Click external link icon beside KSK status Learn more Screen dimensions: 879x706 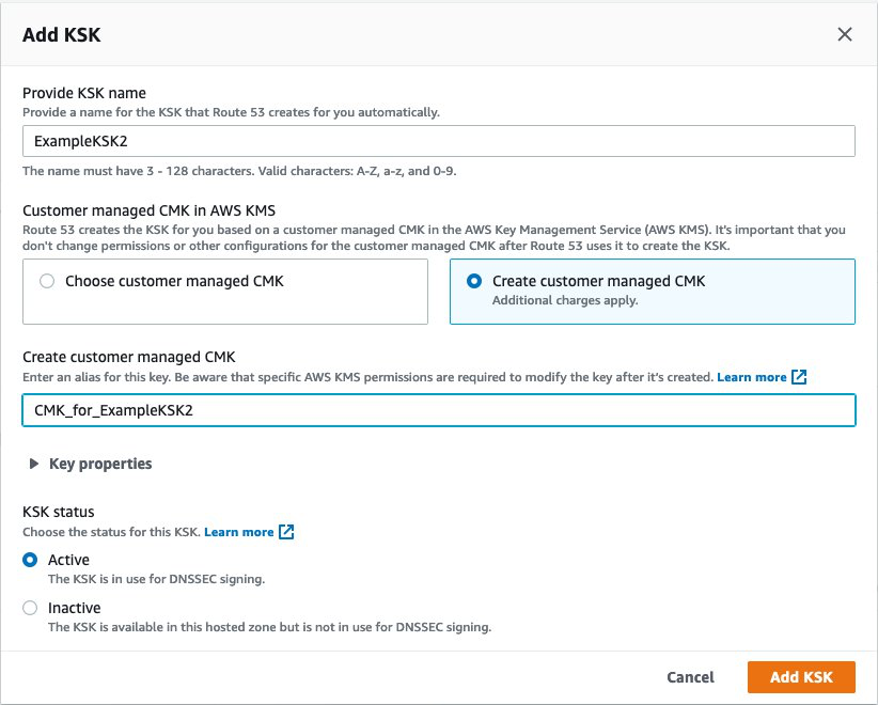click(x=286, y=532)
